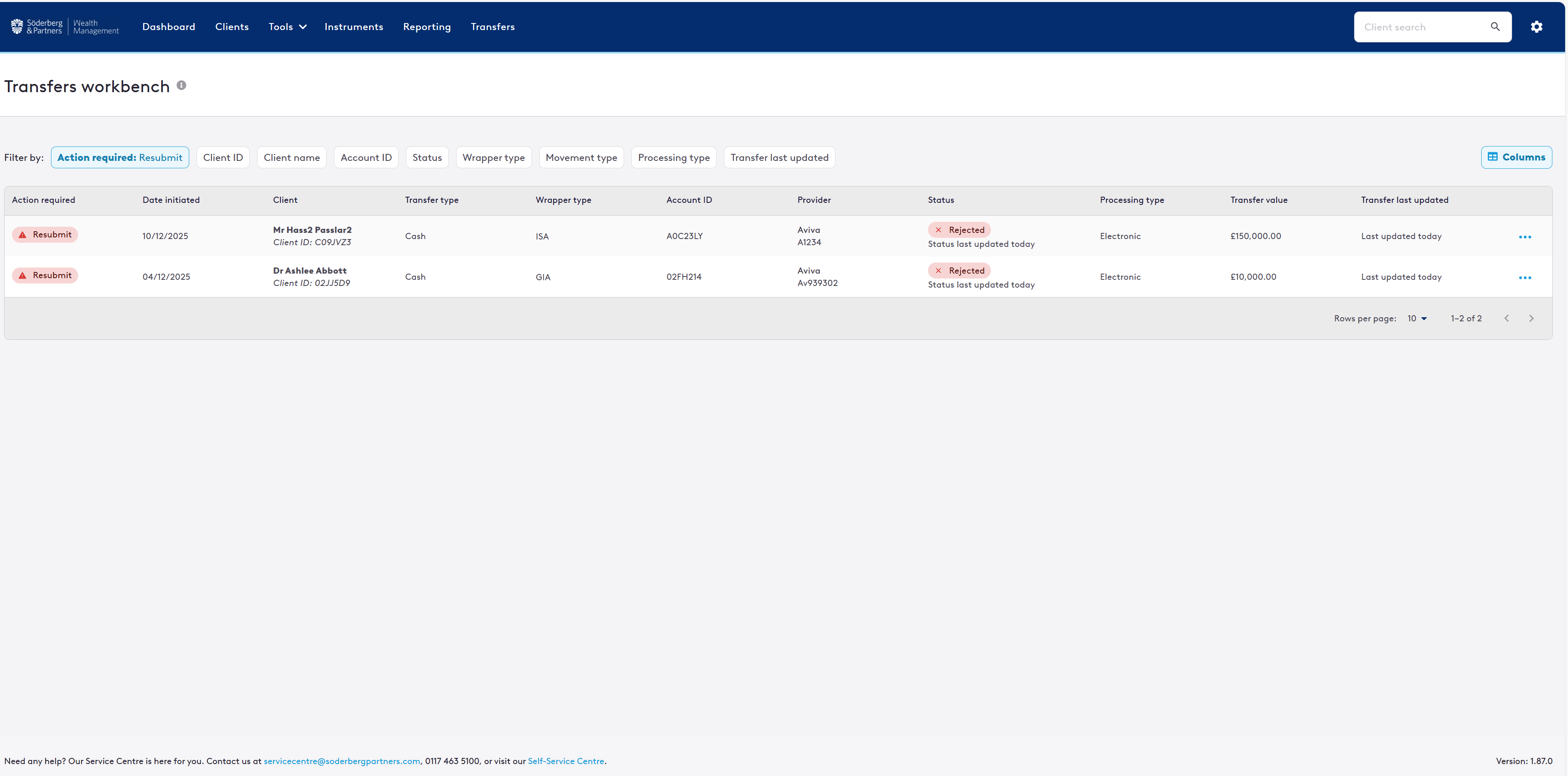Go to next page of results
Image resolution: width=1568 pixels, height=776 pixels.
1531,318
